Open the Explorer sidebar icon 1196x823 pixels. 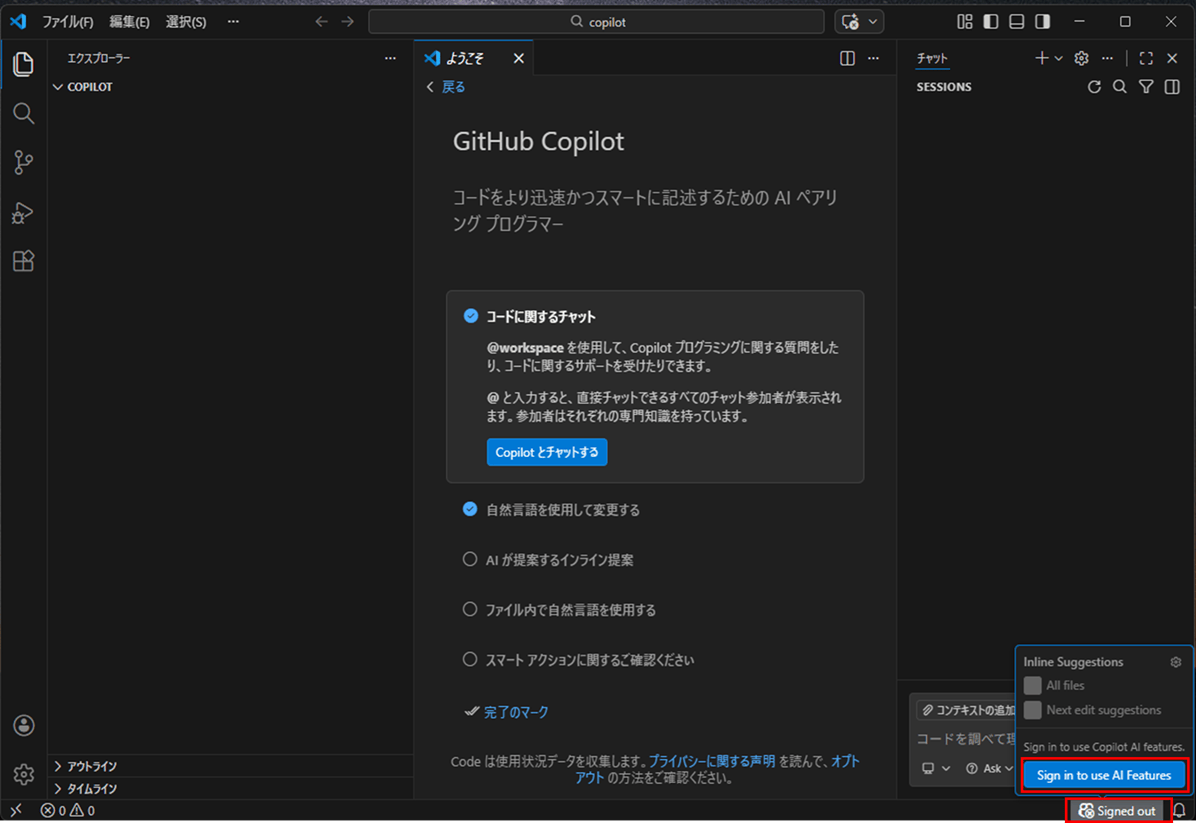pos(23,63)
